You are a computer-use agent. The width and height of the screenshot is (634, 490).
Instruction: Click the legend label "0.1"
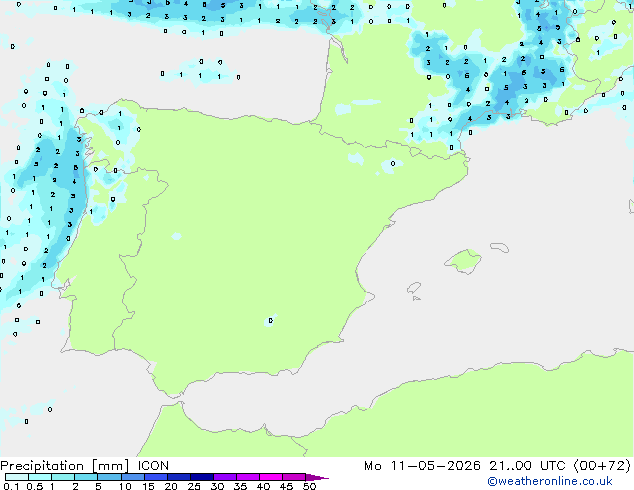(x=11, y=486)
